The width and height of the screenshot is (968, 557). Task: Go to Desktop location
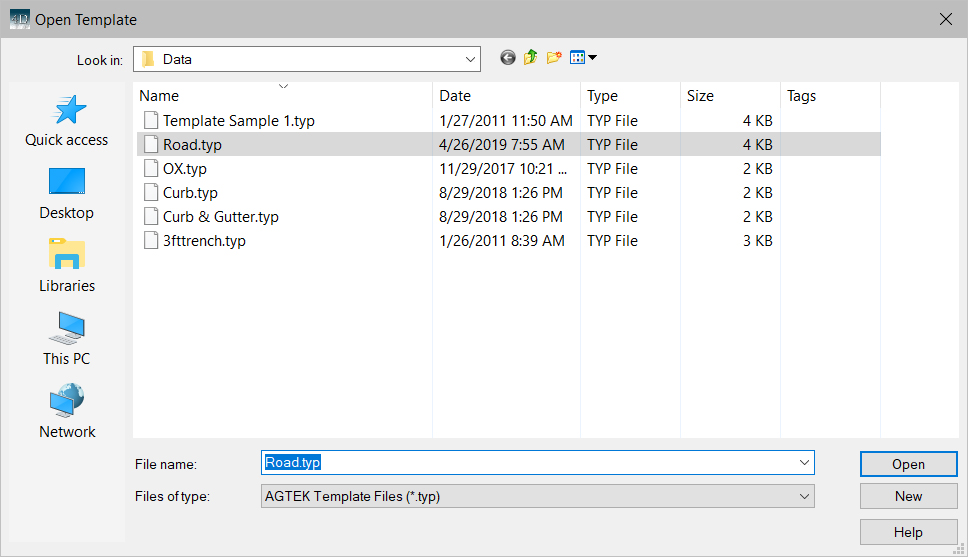point(67,194)
